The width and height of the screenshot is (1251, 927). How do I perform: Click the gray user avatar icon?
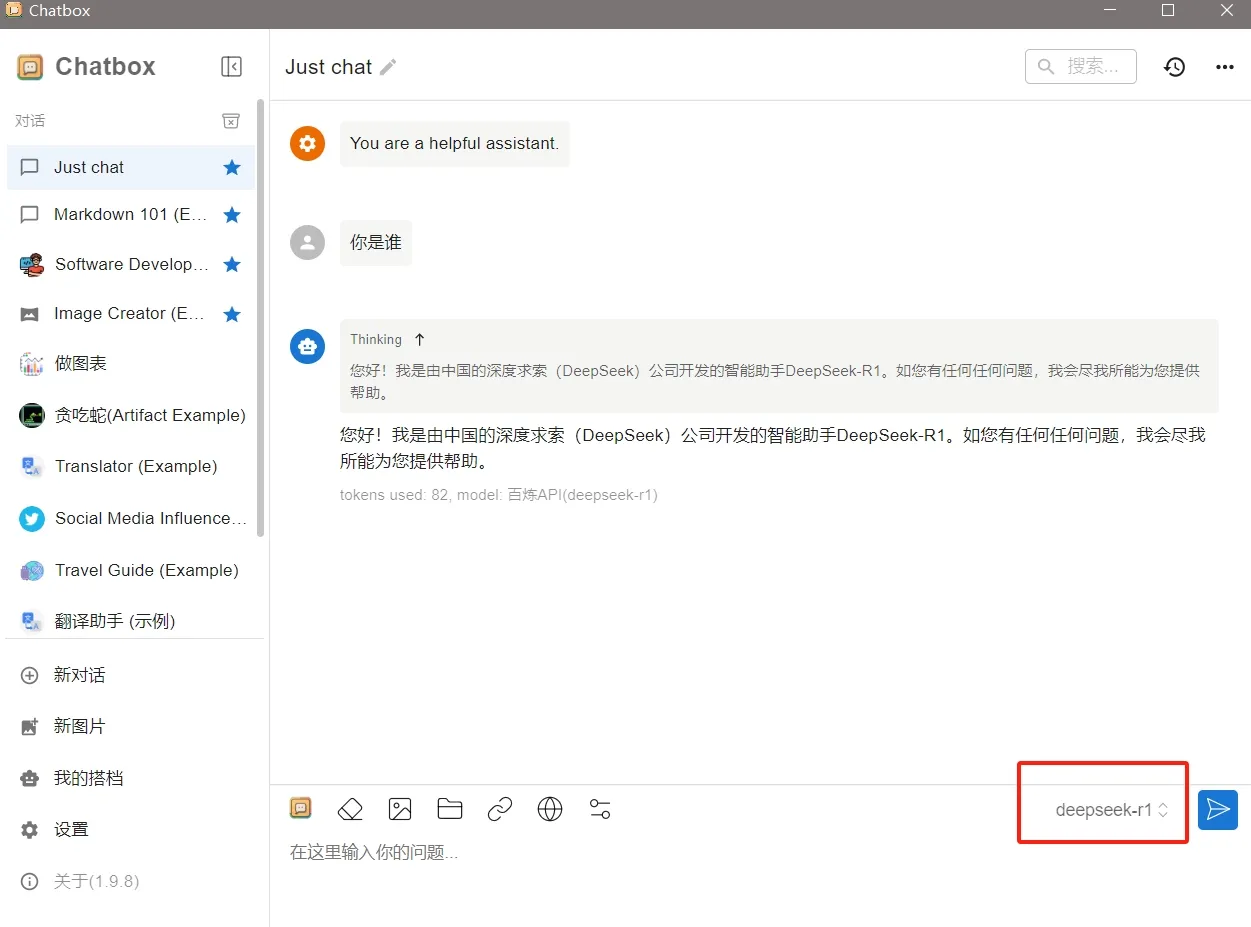[307, 242]
